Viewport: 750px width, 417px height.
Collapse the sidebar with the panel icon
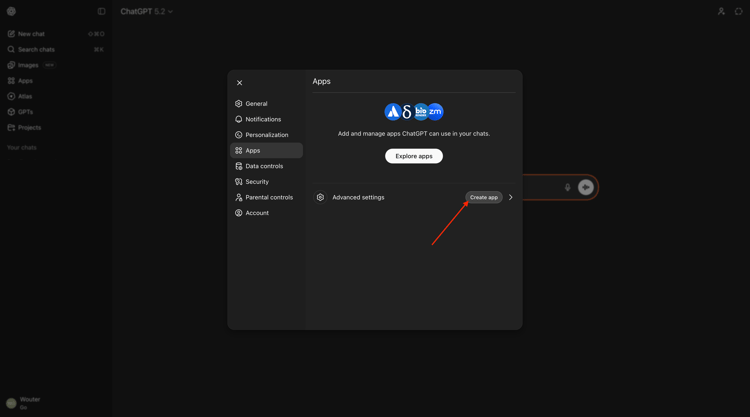(101, 11)
